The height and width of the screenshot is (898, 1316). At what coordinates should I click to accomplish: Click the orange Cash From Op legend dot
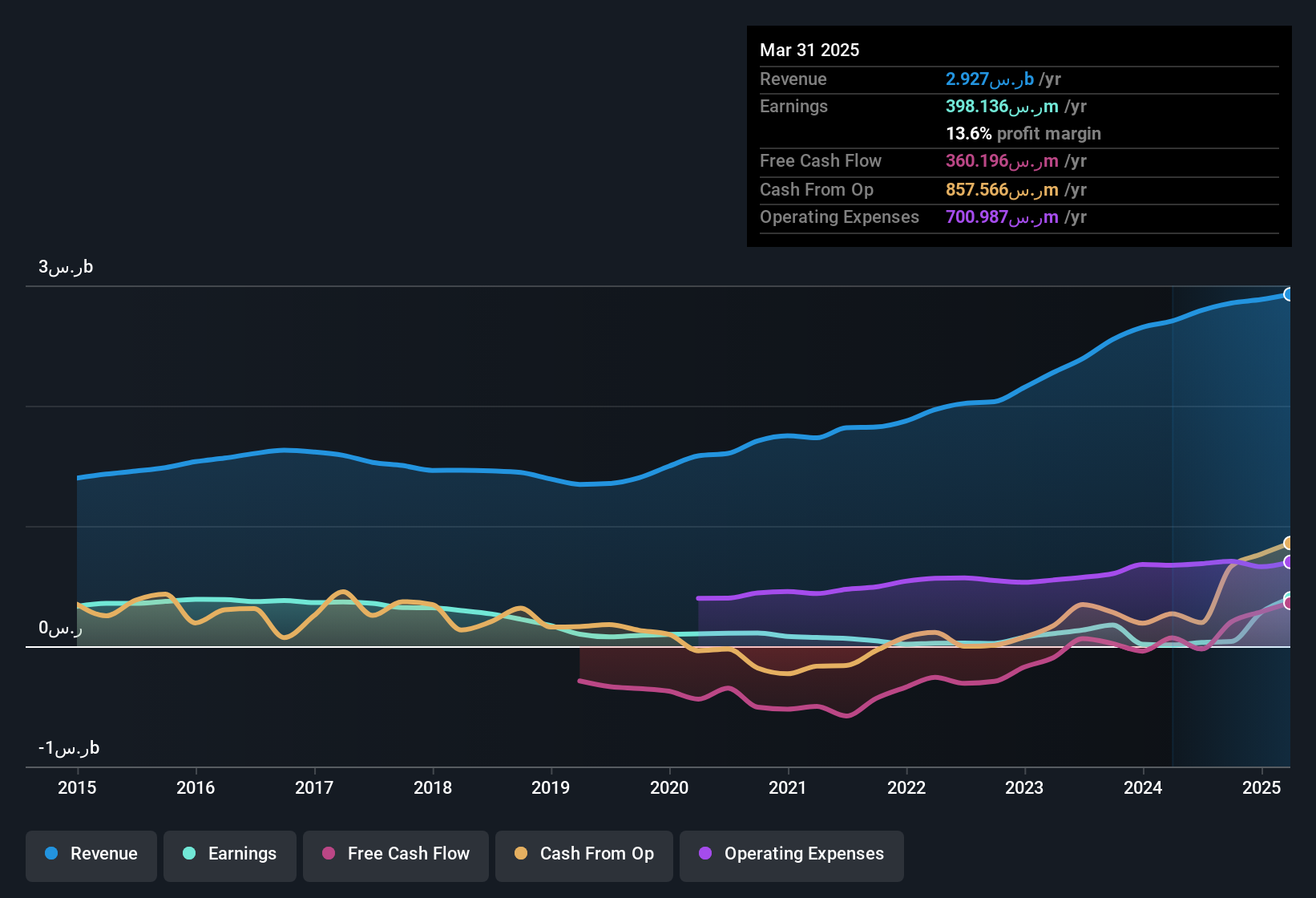pos(520,854)
